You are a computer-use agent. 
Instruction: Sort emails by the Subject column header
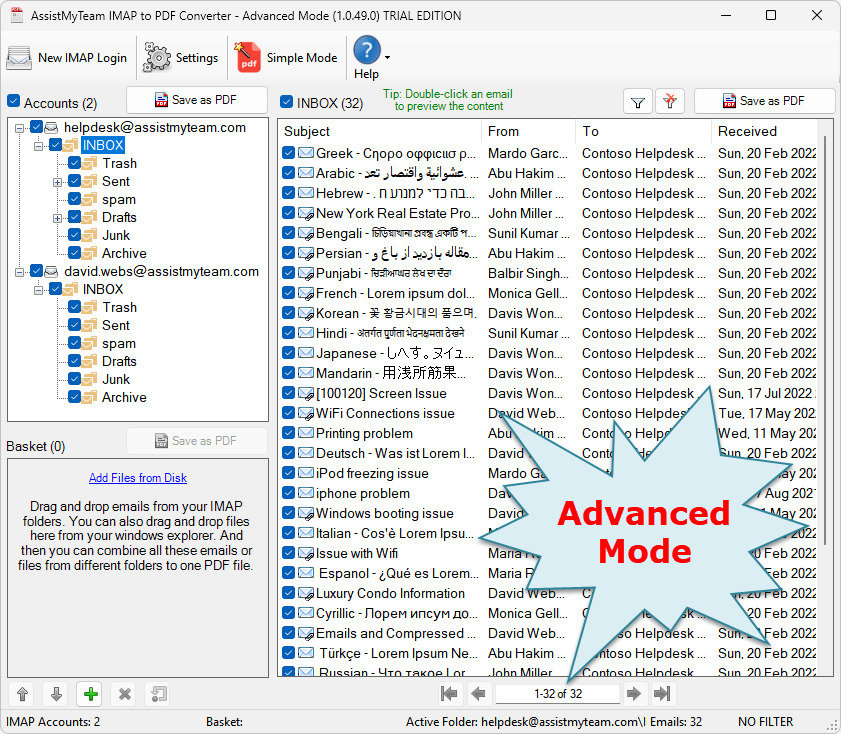(379, 131)
